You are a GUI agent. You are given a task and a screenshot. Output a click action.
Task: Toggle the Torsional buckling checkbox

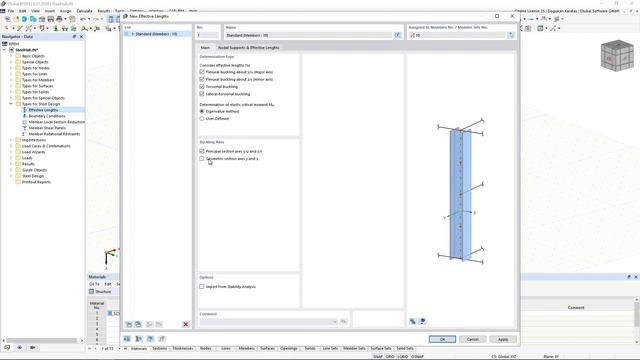[202, 87]
